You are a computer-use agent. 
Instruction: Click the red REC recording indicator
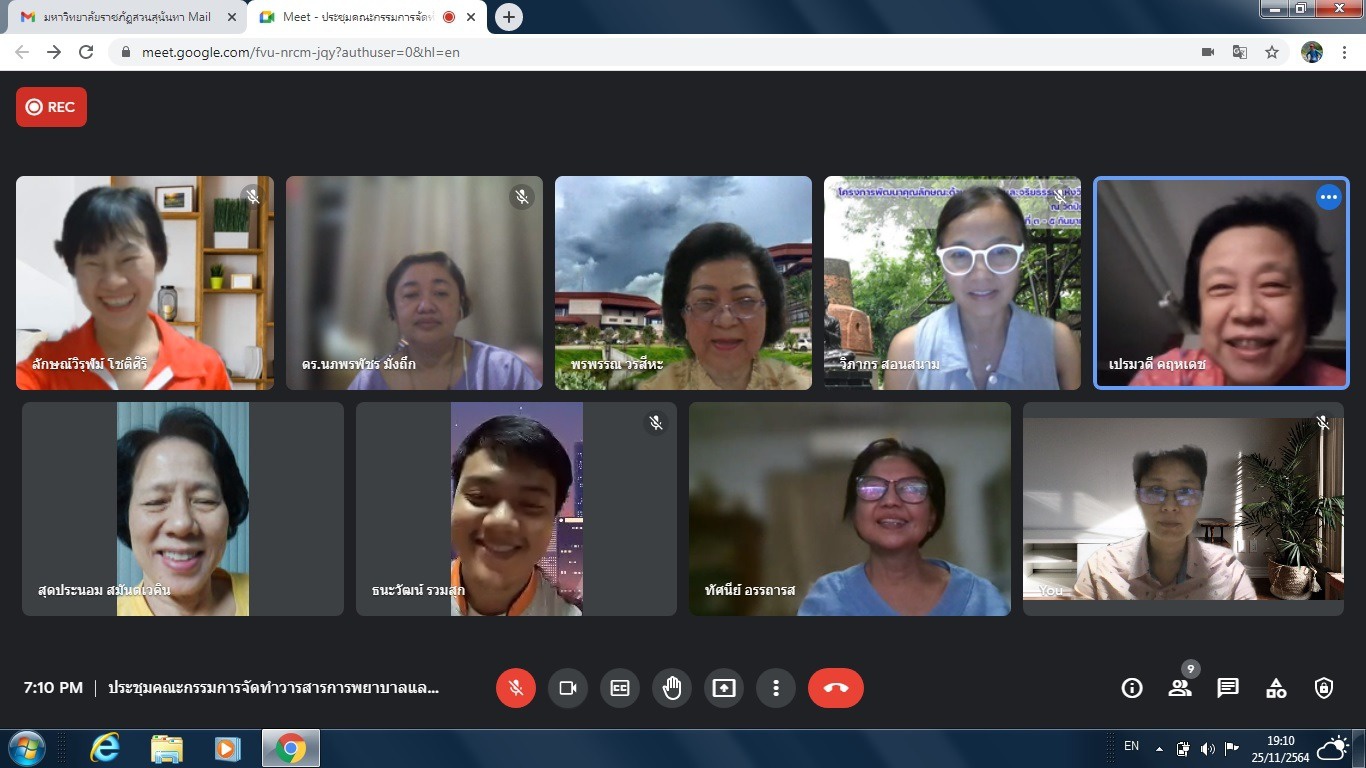[x=51, y=107]
